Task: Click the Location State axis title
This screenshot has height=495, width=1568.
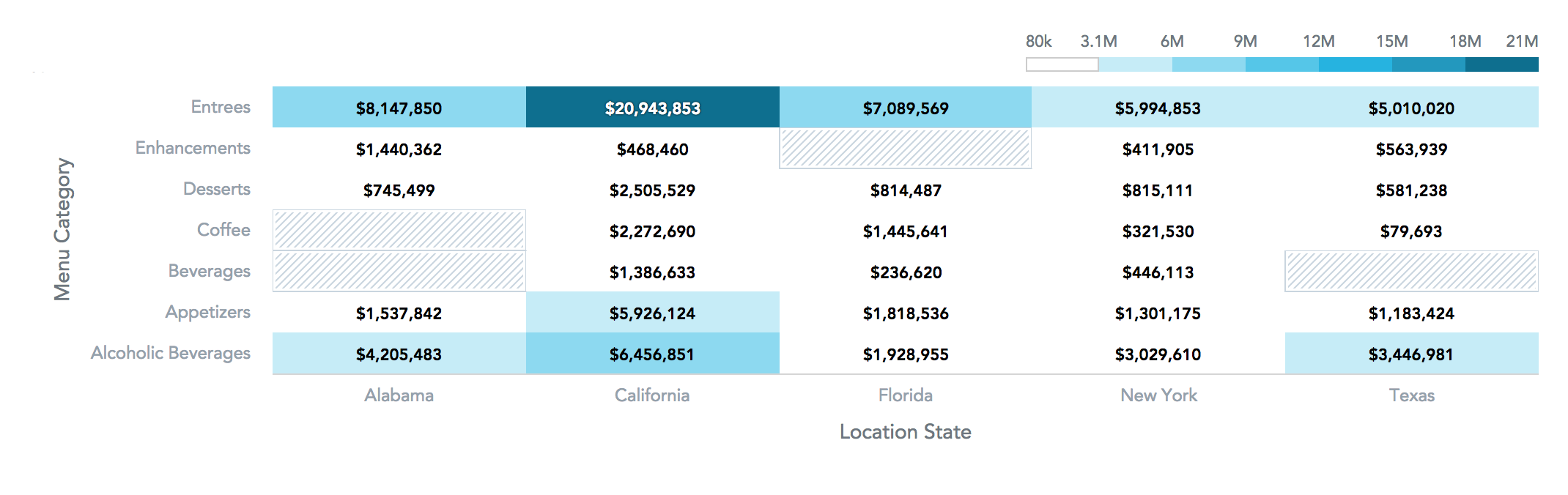Action: click(x=906, y=432)
